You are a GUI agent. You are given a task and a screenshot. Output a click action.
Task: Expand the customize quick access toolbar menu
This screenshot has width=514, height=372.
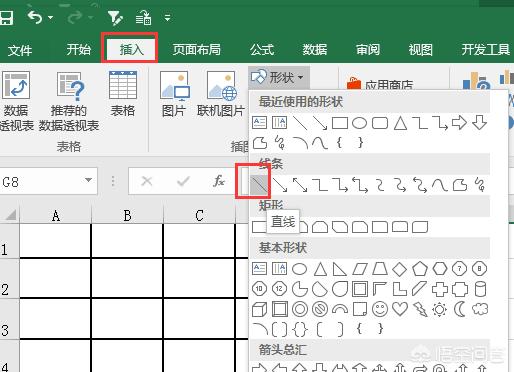point(167,17)
